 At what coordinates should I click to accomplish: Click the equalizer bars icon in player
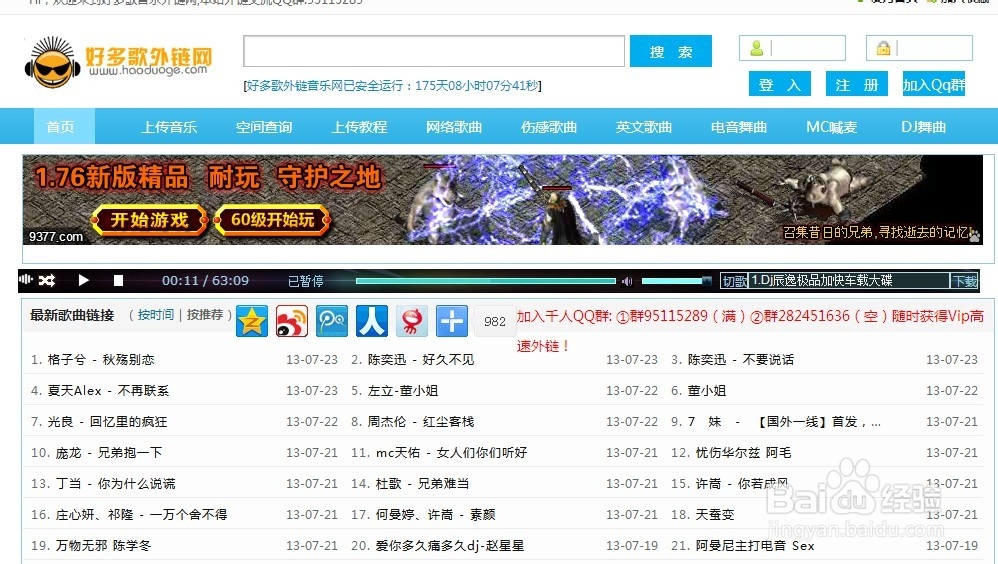(x=25, y=279)
